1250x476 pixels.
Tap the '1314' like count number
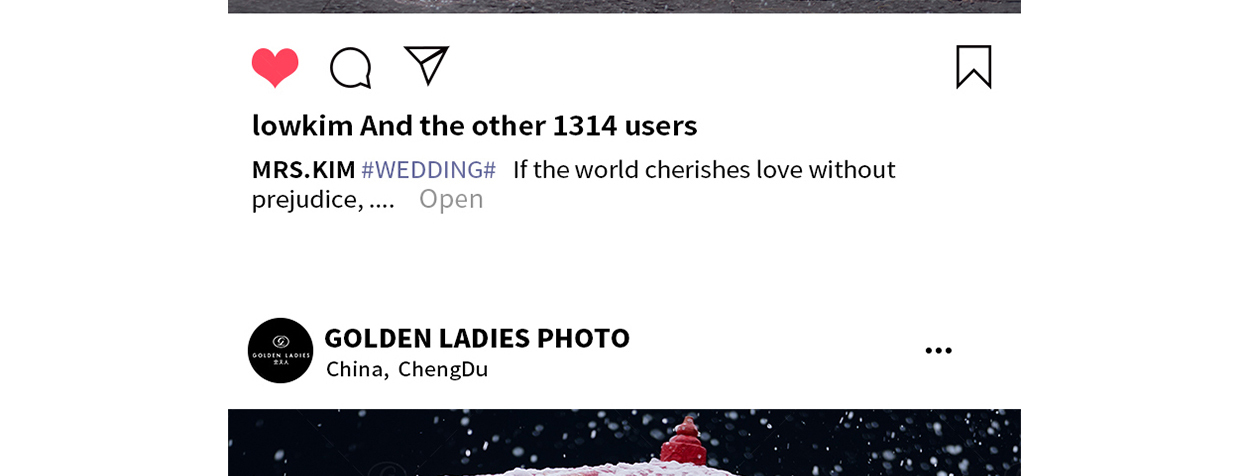tap(585, 125)
